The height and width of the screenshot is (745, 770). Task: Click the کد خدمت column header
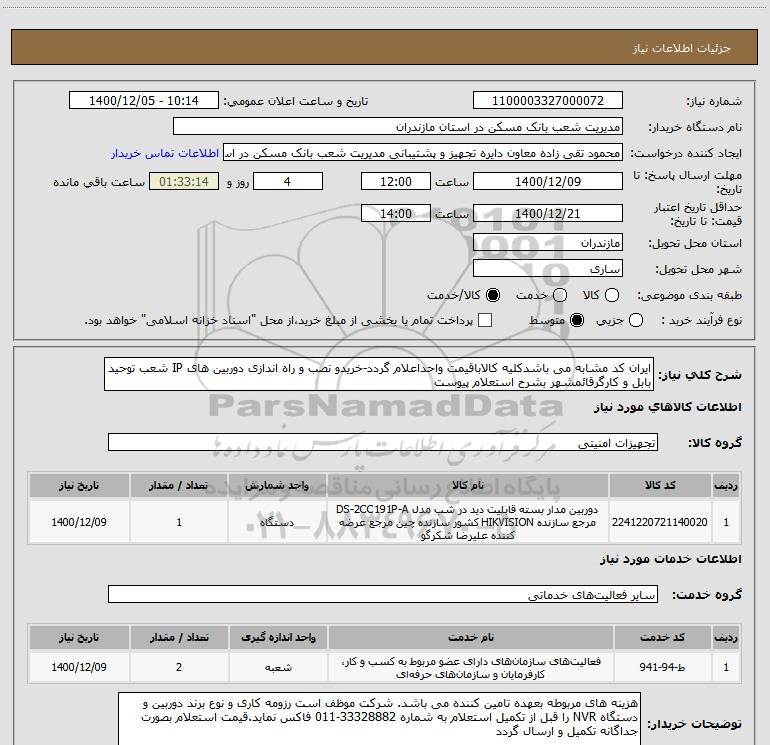[662, 637]
